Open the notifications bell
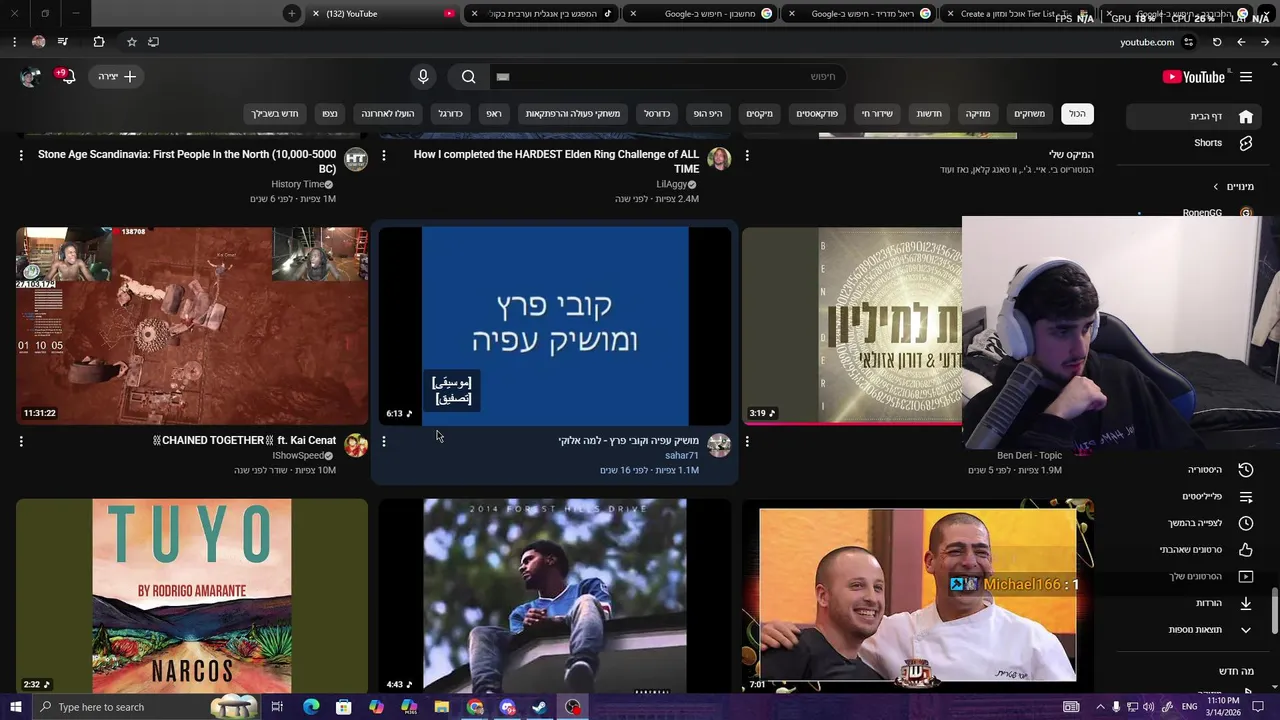This screenshot has width=1280, height=720. pyautogui.click(x=66, y=77)
